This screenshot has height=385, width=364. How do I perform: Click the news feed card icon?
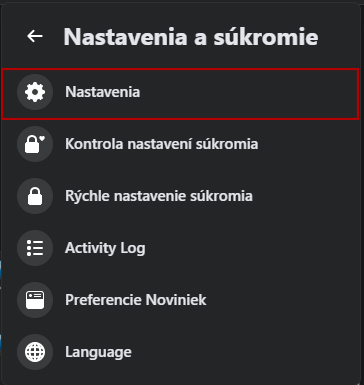click(x=35, y=300)
